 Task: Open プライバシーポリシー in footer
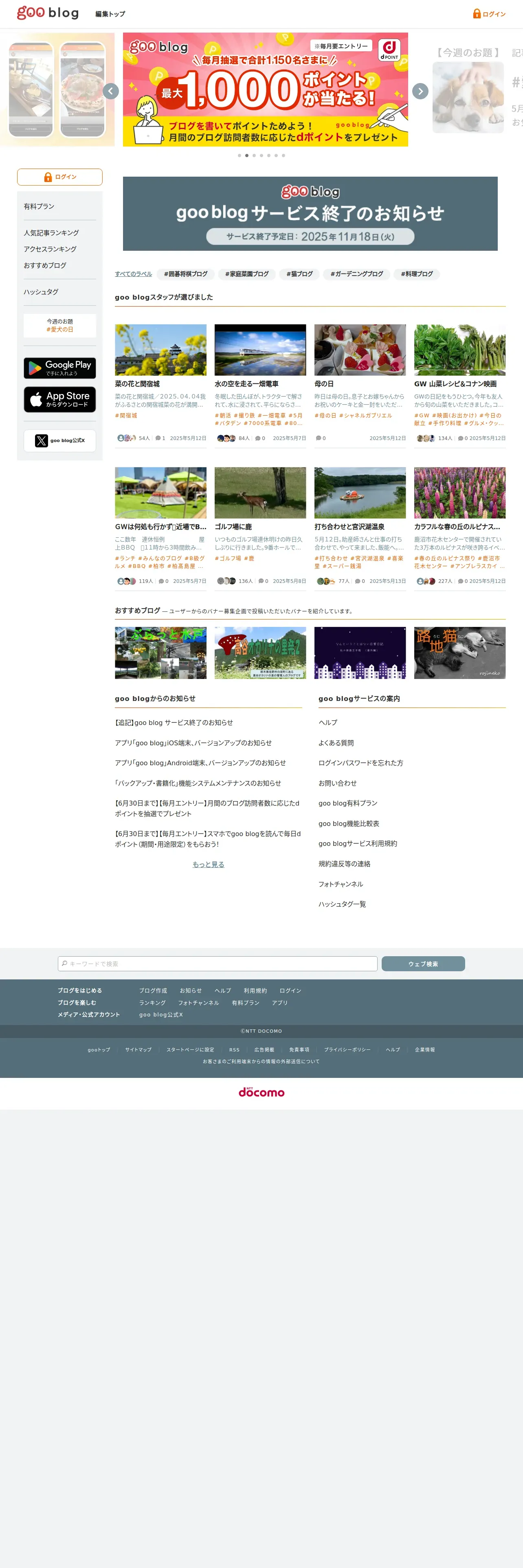[347, 1050]
